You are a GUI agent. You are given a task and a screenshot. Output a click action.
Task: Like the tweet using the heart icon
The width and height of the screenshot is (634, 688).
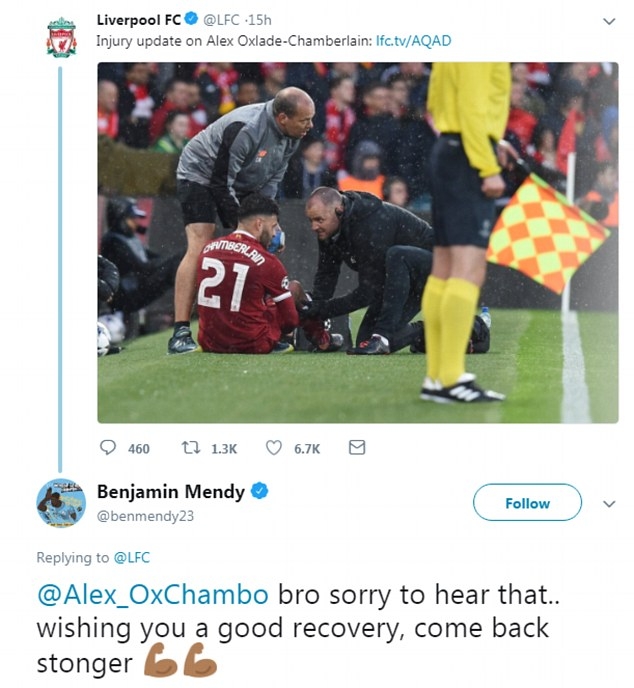click(273, 449)
